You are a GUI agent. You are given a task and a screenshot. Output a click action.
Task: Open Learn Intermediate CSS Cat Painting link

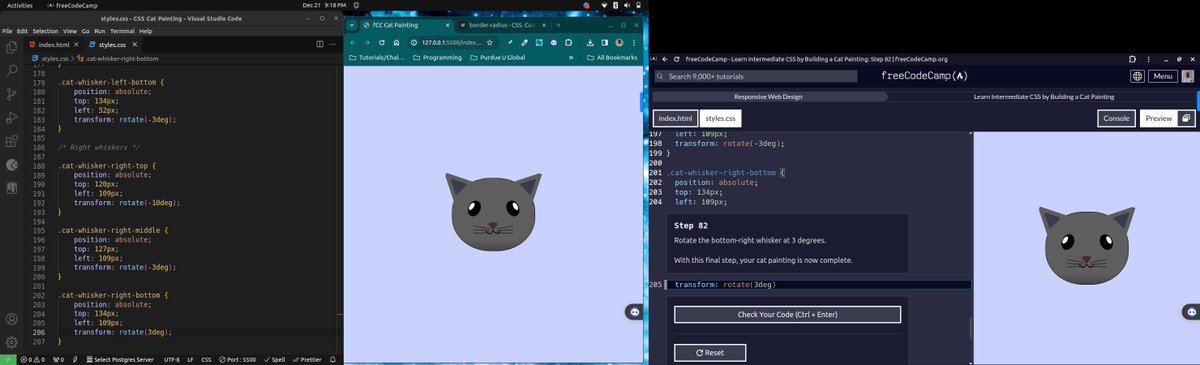click(1043, 96)
